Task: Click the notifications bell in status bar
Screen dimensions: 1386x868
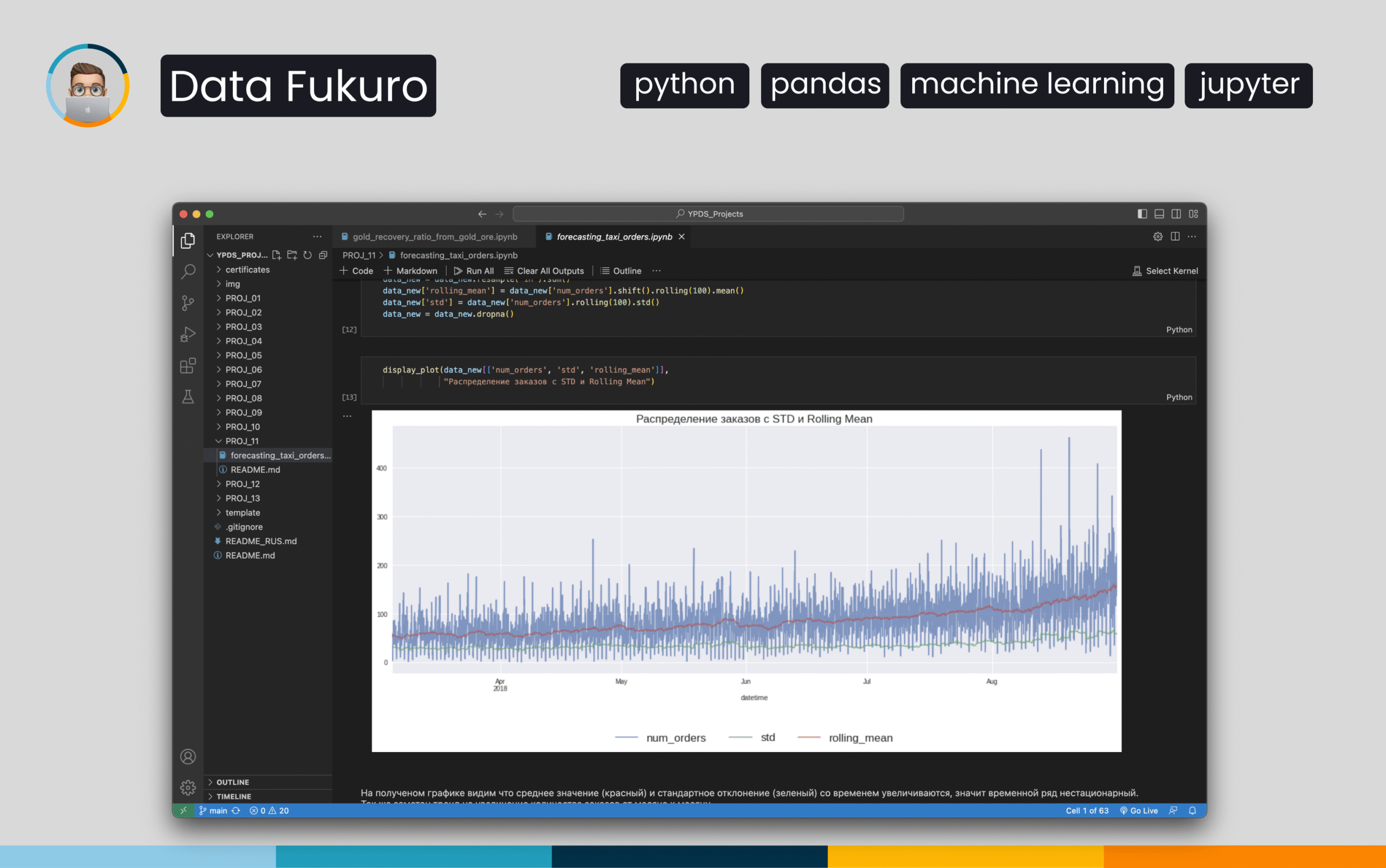Action: click(x=1192, y=811)
